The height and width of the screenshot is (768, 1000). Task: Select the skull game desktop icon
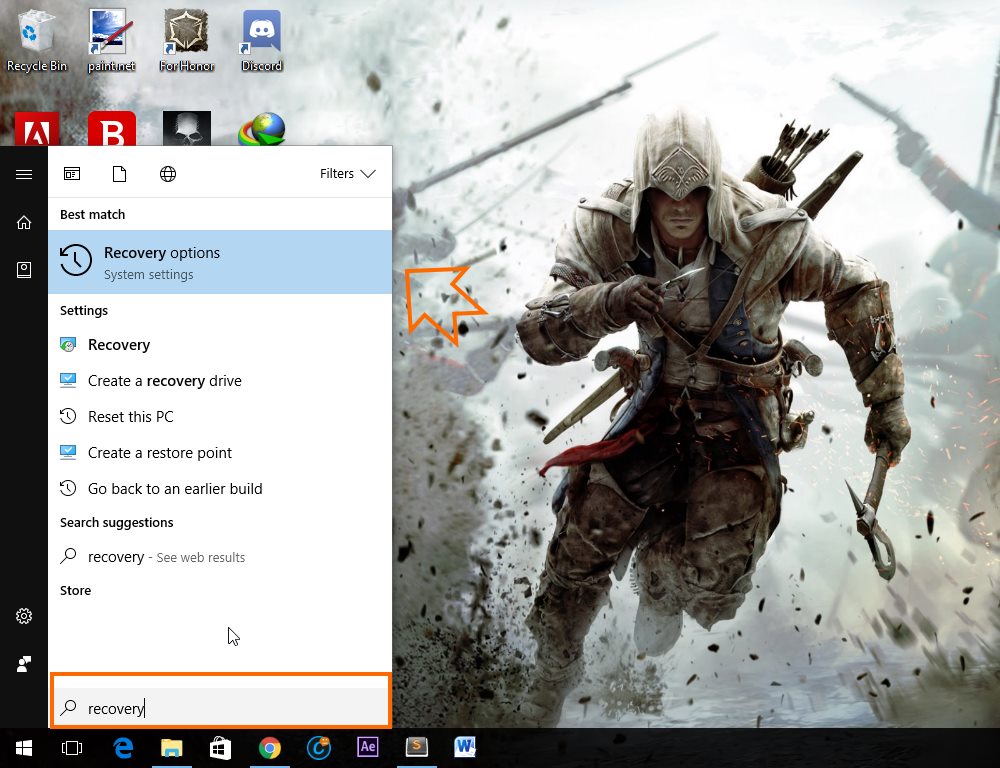coord(186,129)
